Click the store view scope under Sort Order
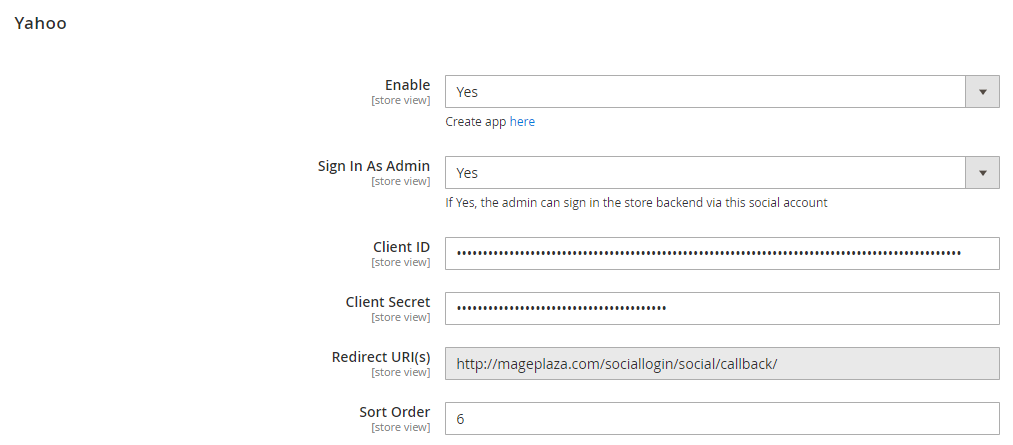This screenshot has height=445, width=1013. [x=400, y=428]
